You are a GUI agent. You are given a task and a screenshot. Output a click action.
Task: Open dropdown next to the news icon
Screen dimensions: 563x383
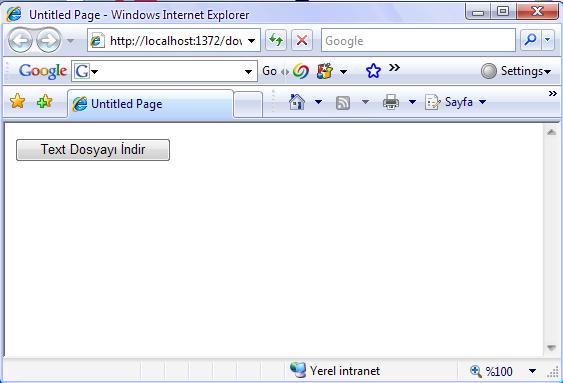click(x=344, y=72)
